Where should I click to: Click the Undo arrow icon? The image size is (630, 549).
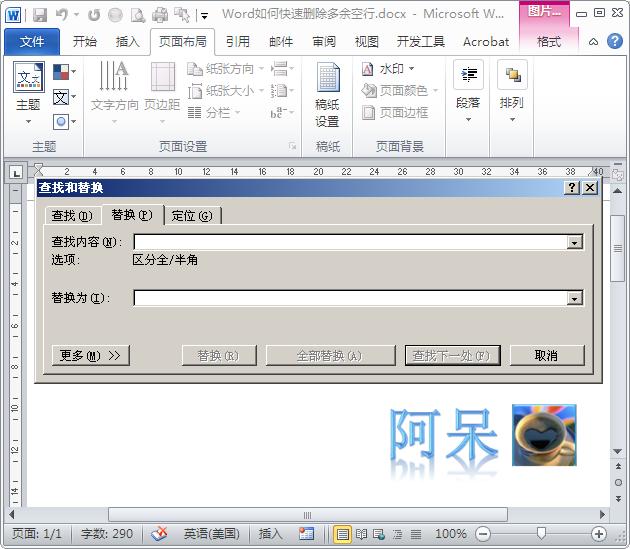pyautogui.click(x=62, y=15)
